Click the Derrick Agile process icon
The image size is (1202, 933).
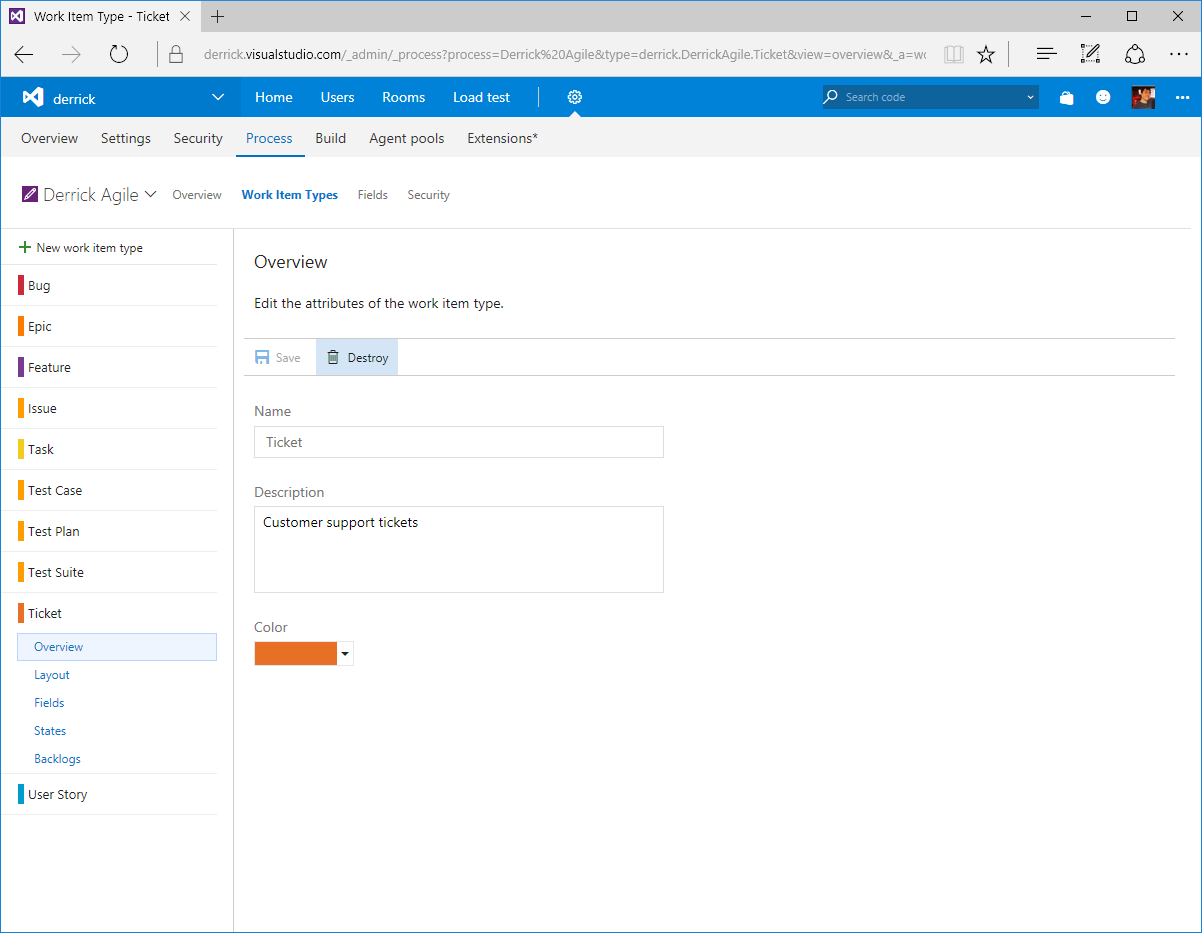[x=30, y=194]
